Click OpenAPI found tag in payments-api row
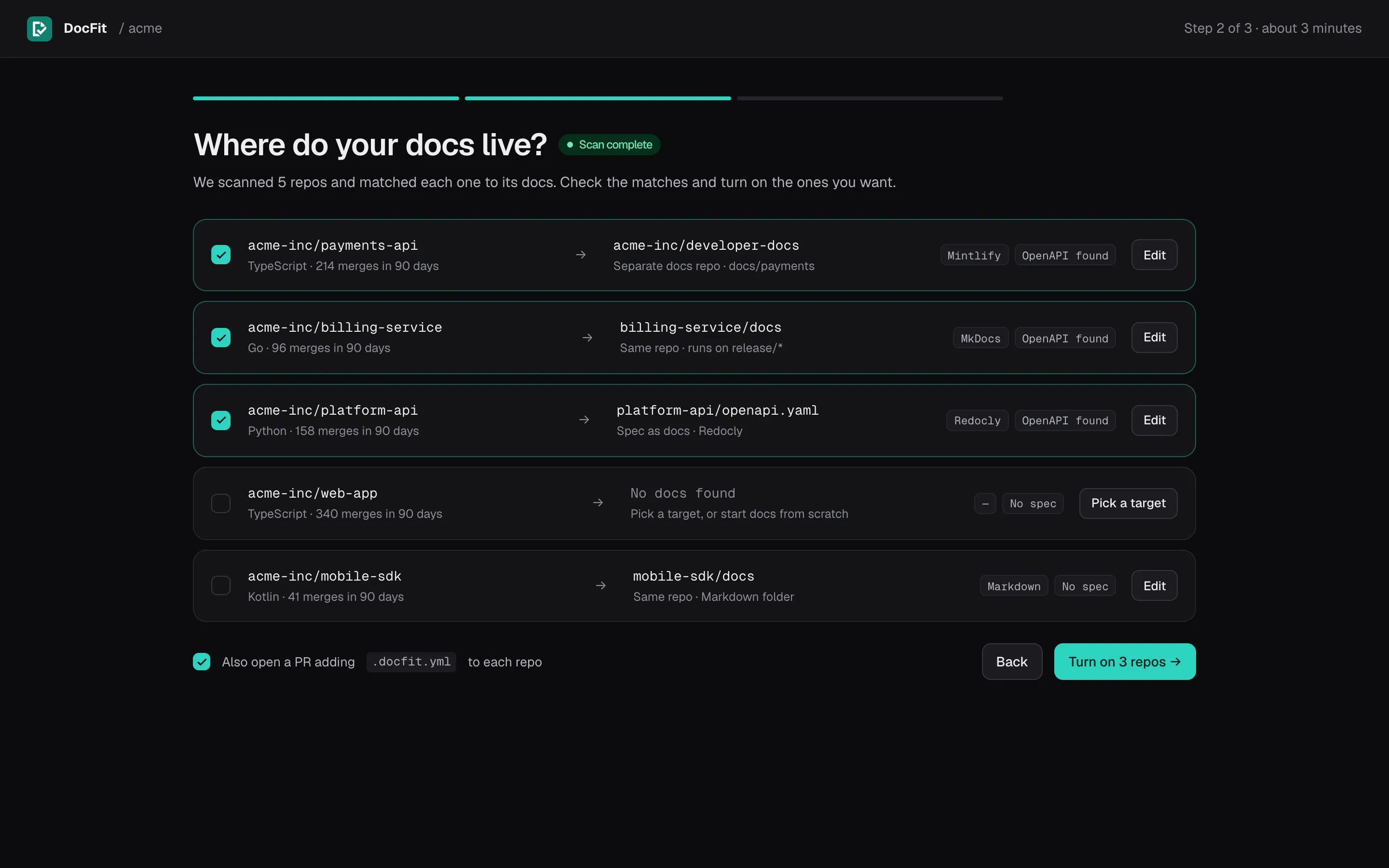Viewport: 1389px width, 868px height. [x=1065, y=256]
